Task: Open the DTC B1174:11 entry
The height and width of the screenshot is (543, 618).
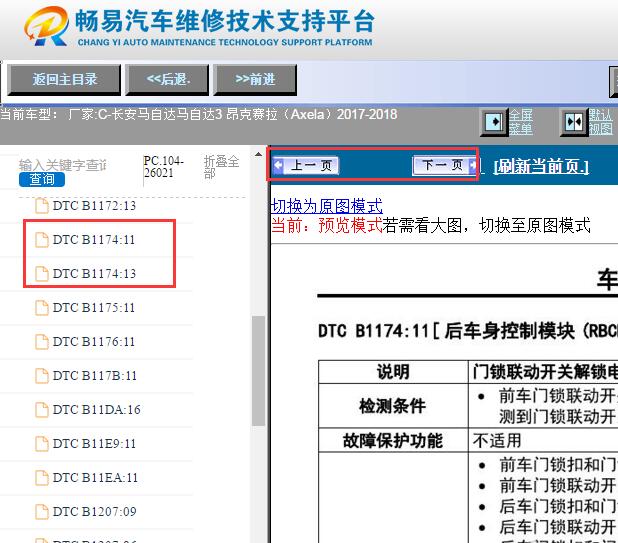Action: 94,239
